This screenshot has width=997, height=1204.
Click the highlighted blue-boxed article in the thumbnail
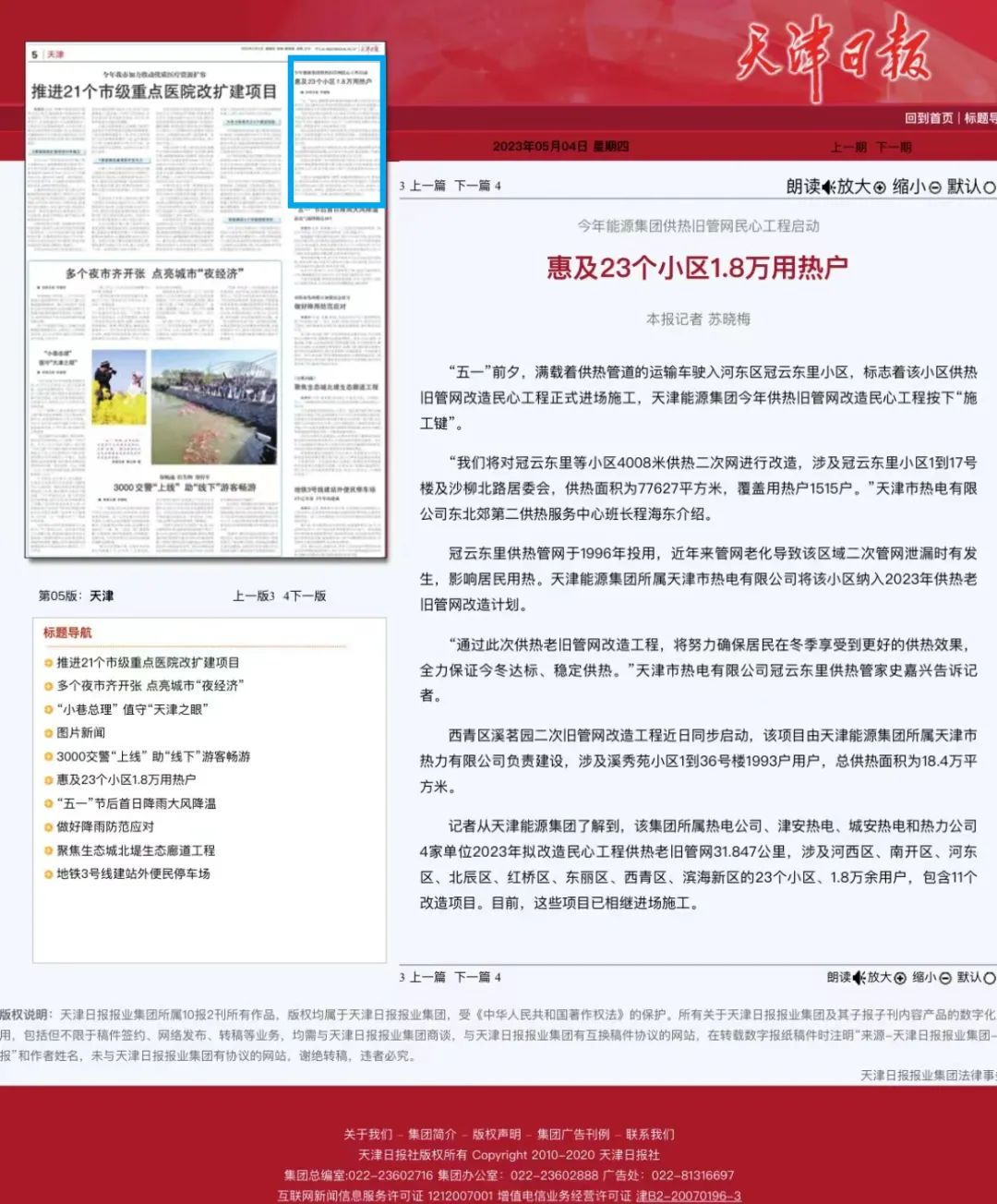click(336, 133)
